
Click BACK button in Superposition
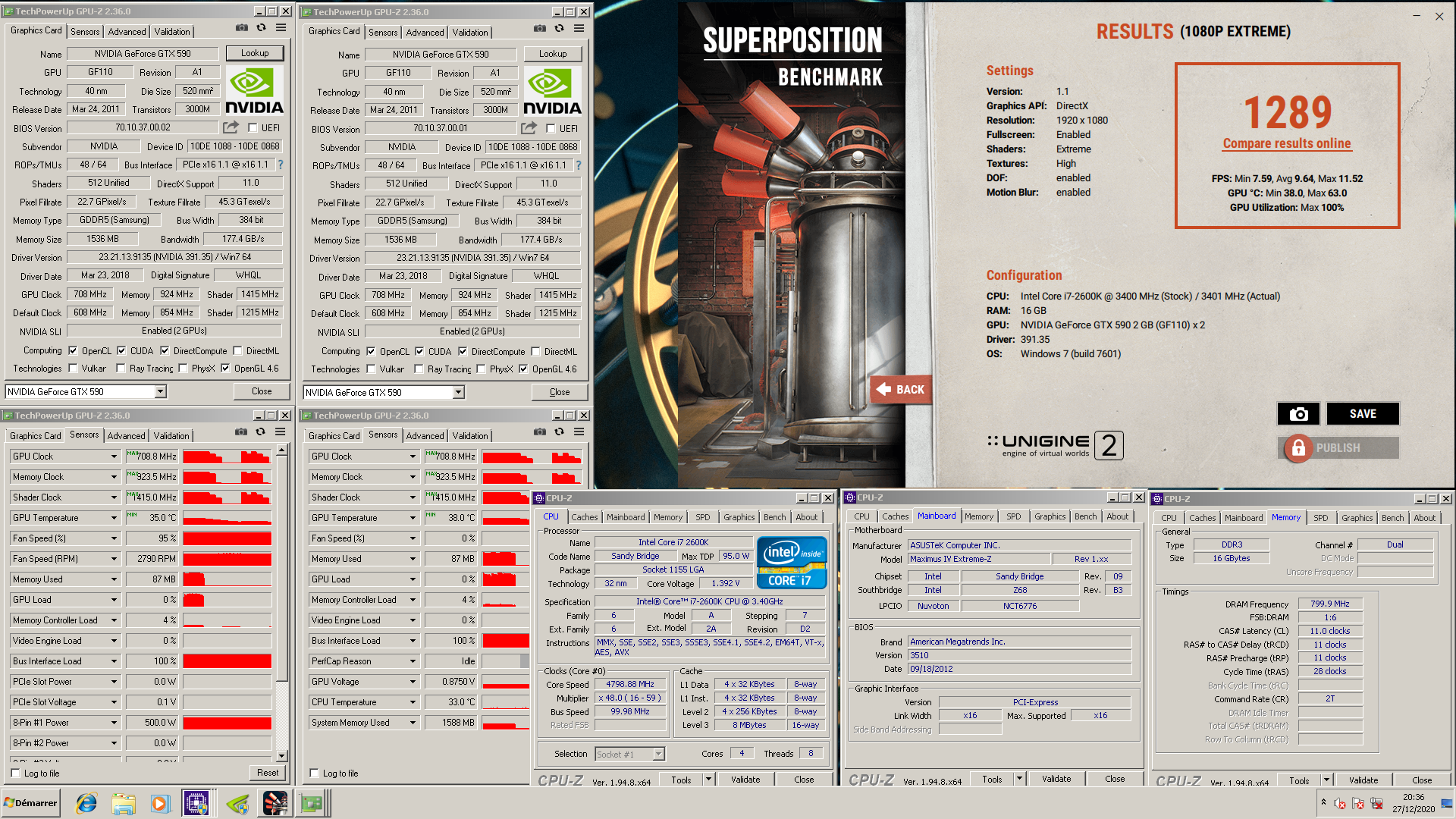[900, 390]
